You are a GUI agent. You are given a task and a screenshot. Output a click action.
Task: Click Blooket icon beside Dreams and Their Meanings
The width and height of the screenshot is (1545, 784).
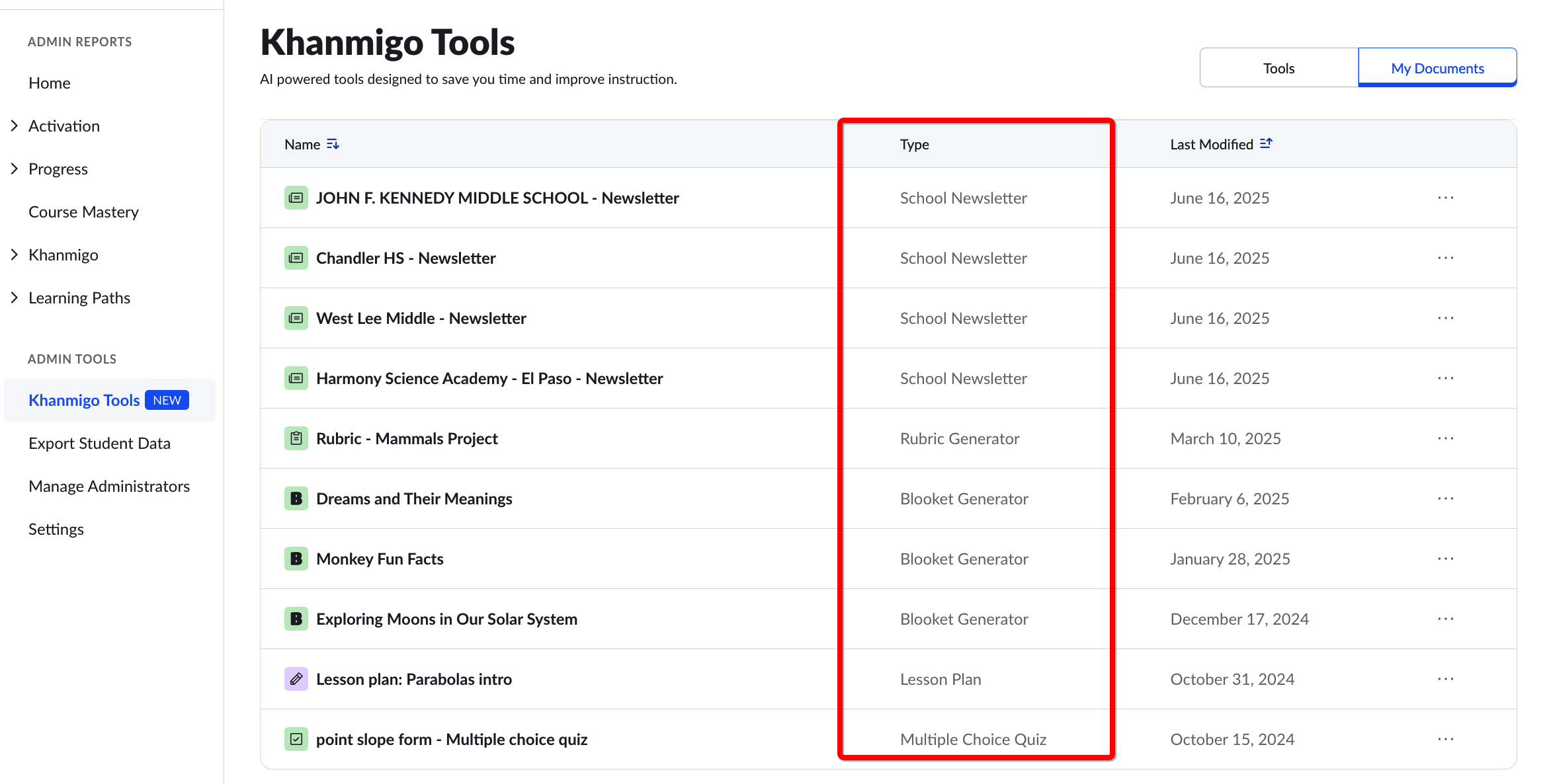click(x=296, y=498)
